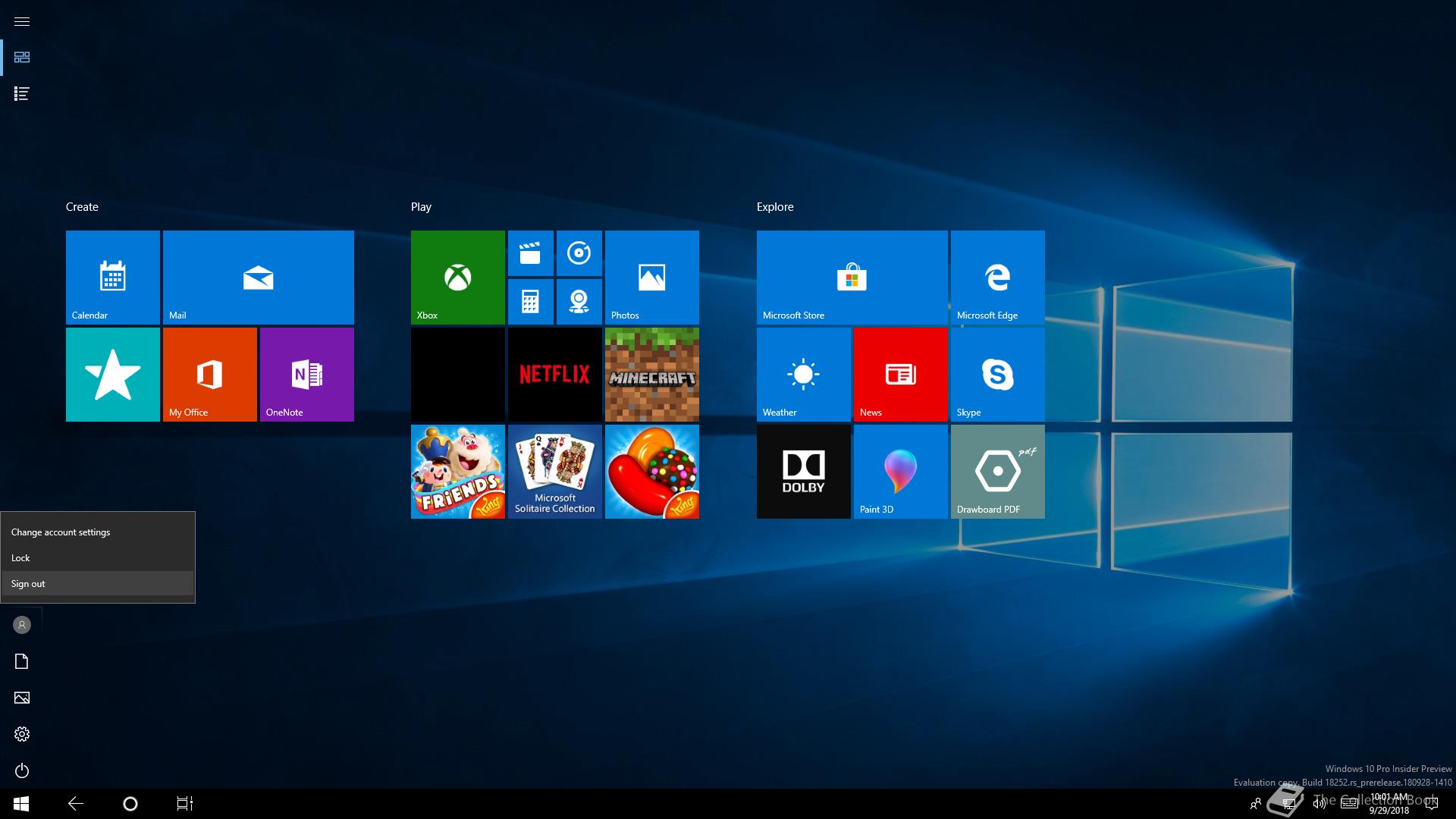
Task: Open the Calculator small tile
Action: click(530, 302)
